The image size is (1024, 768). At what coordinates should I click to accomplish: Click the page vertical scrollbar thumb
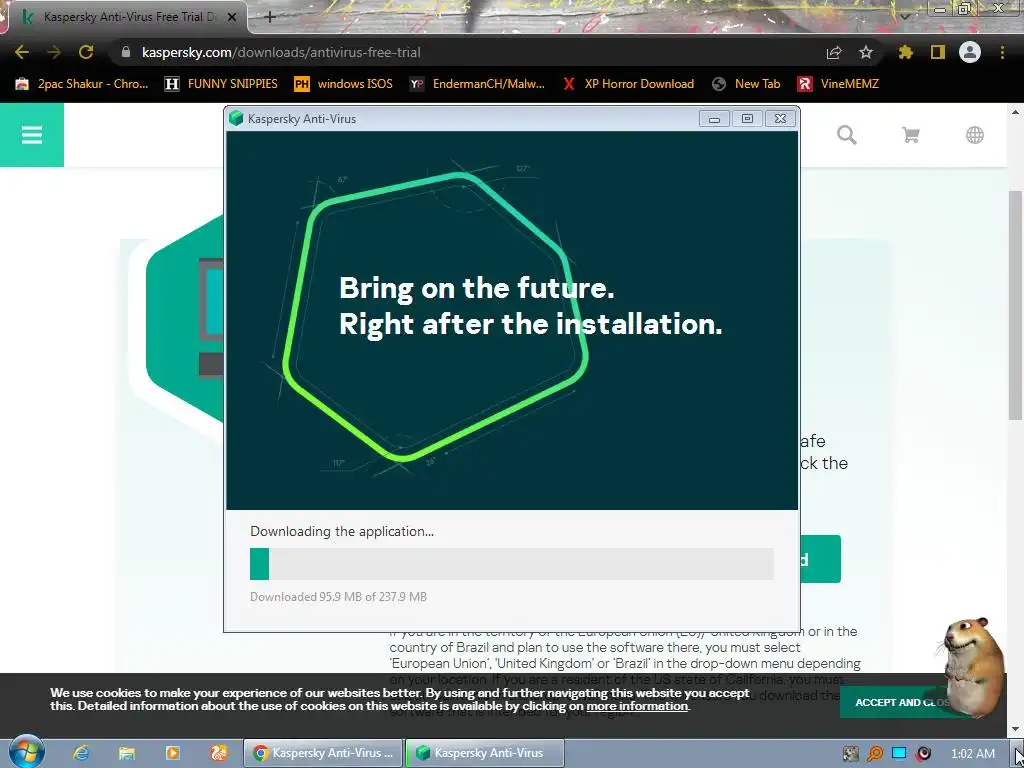tap(1015, 306)
